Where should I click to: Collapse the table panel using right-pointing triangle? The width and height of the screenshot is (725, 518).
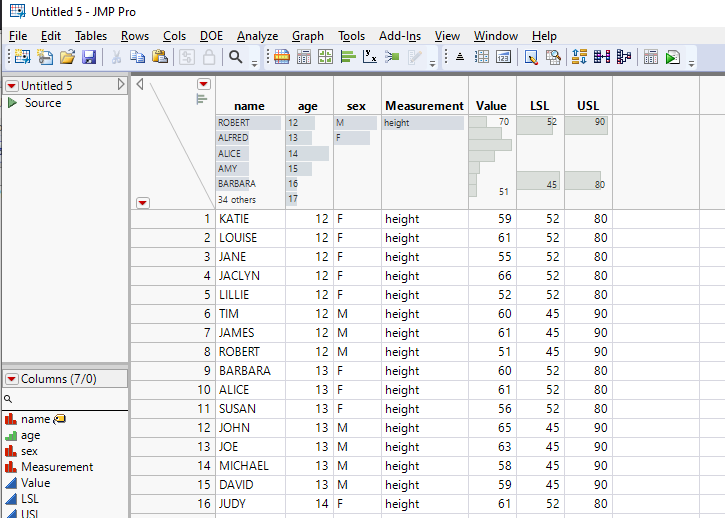click(121, 86)
